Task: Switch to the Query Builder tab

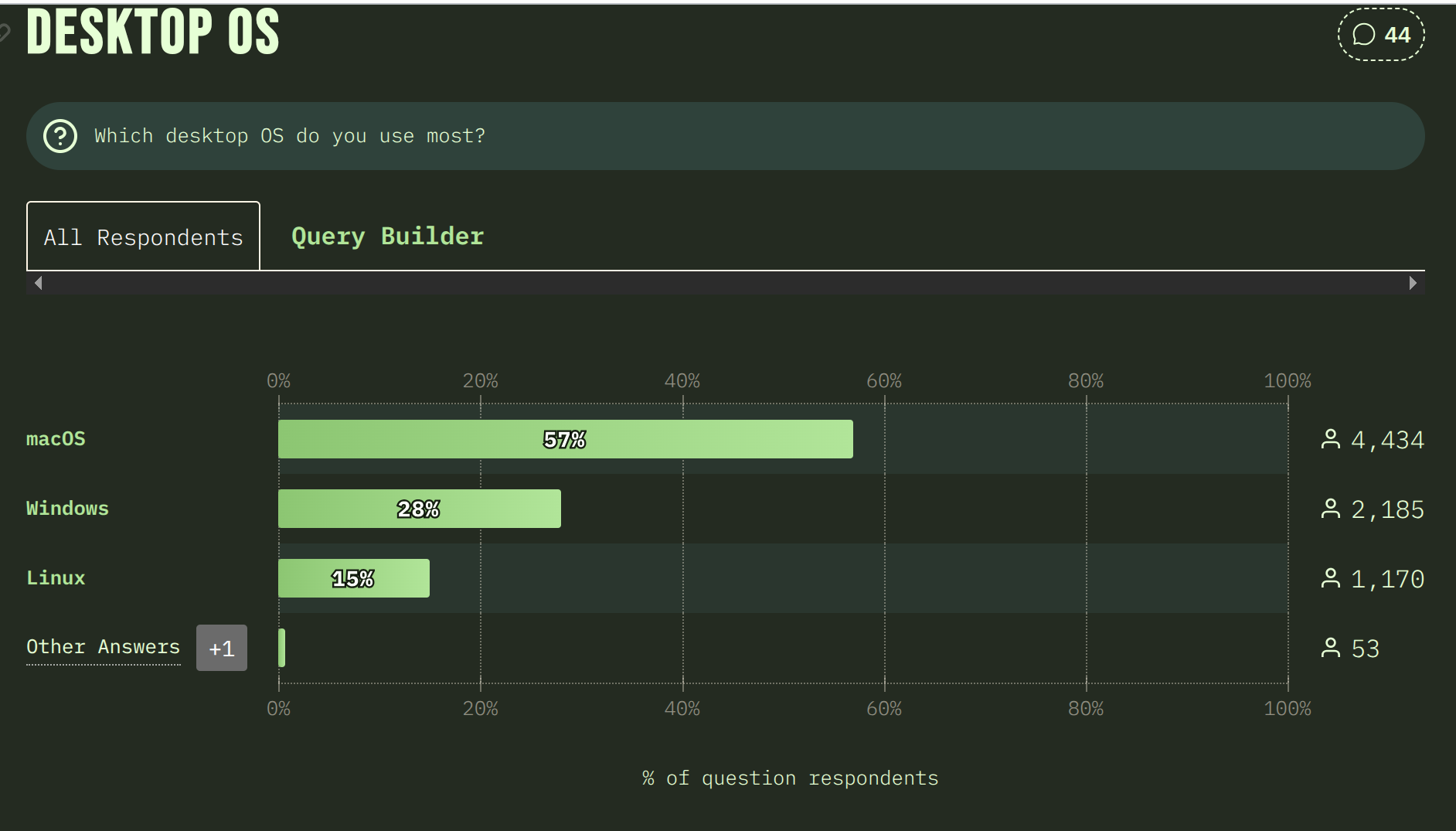Action: [x=387, y=236]
